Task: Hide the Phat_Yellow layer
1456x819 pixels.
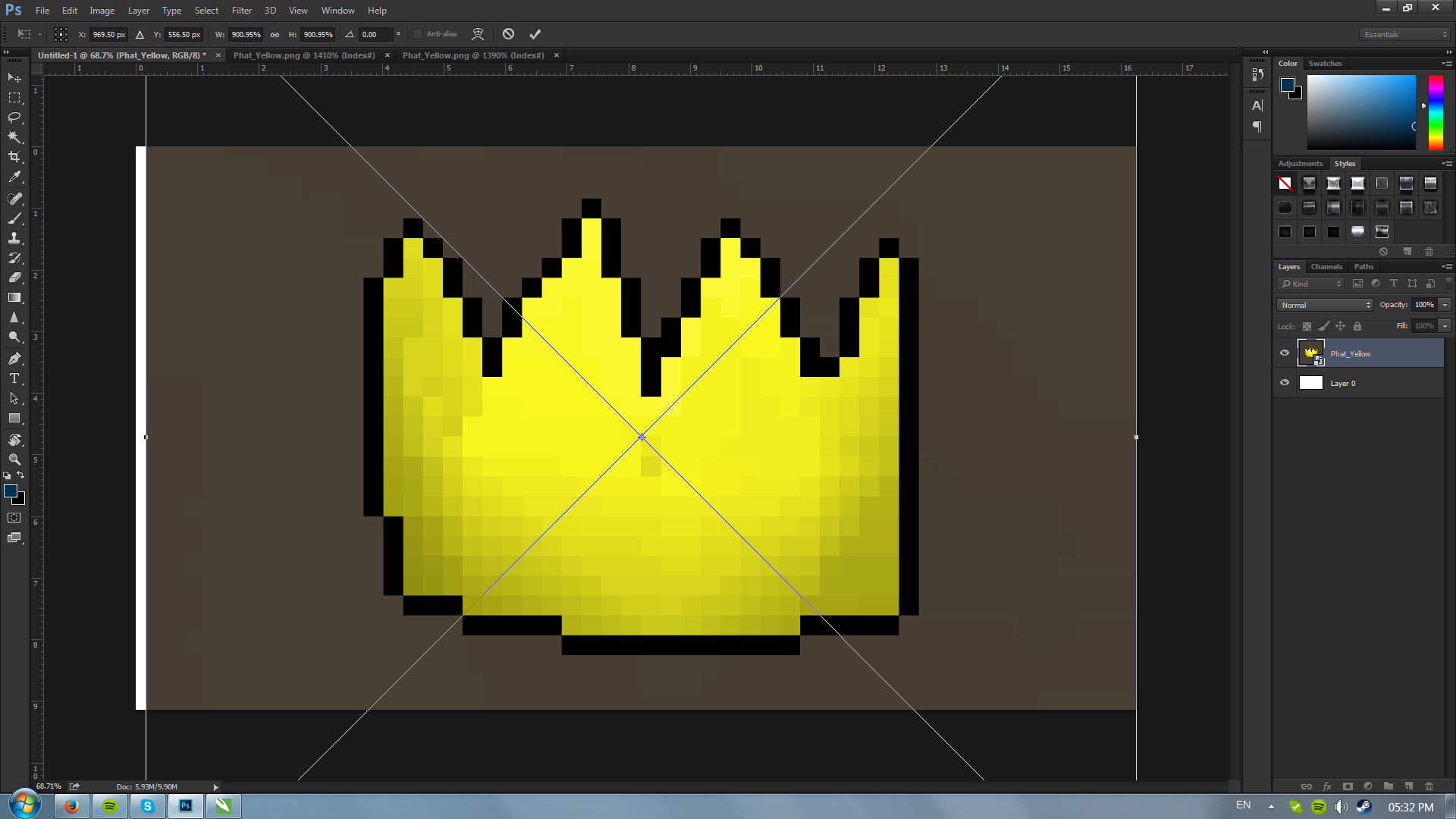Action: tap(1284, 353)
